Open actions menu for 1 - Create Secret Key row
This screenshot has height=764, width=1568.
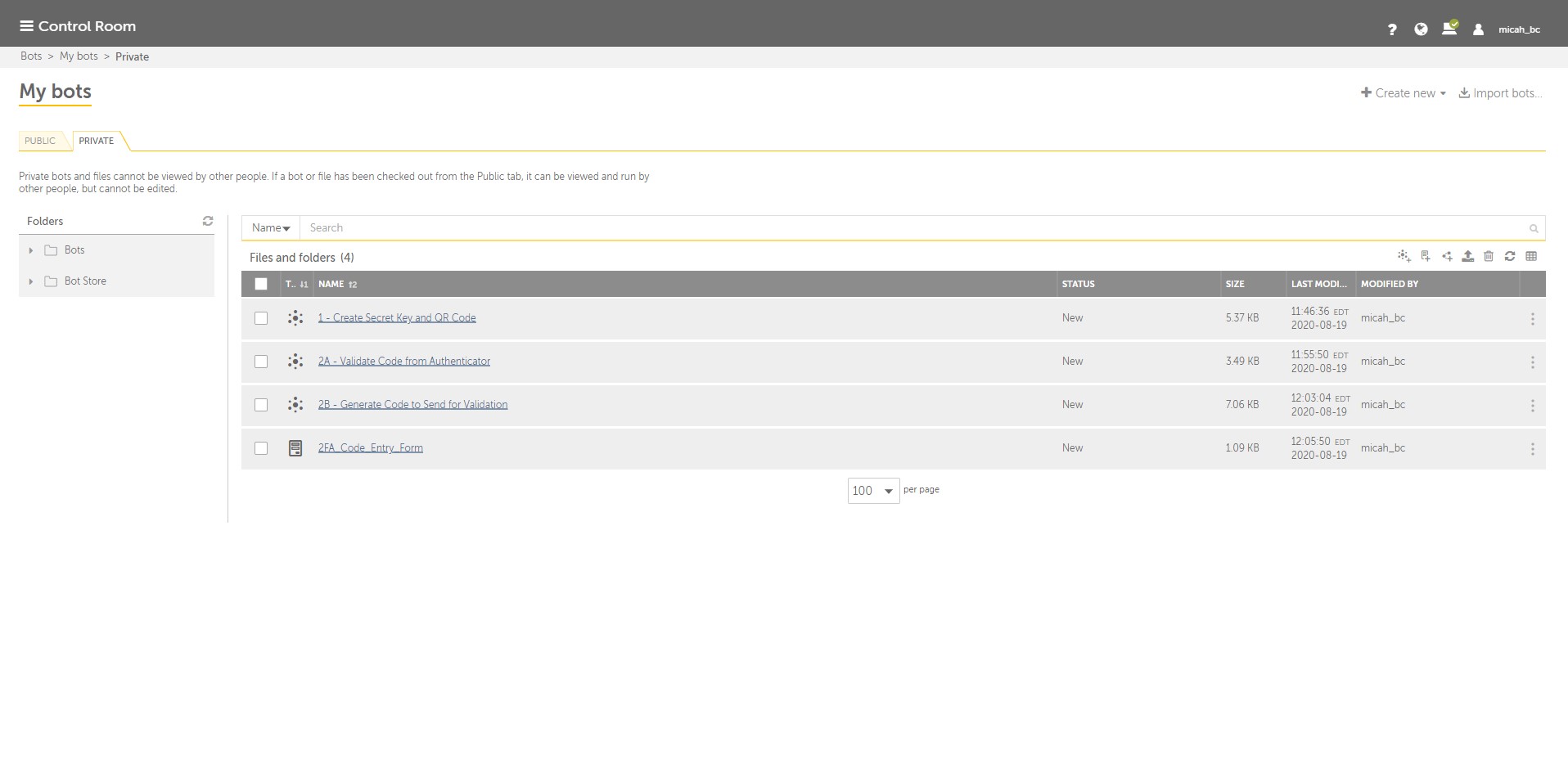point(1533,319)
